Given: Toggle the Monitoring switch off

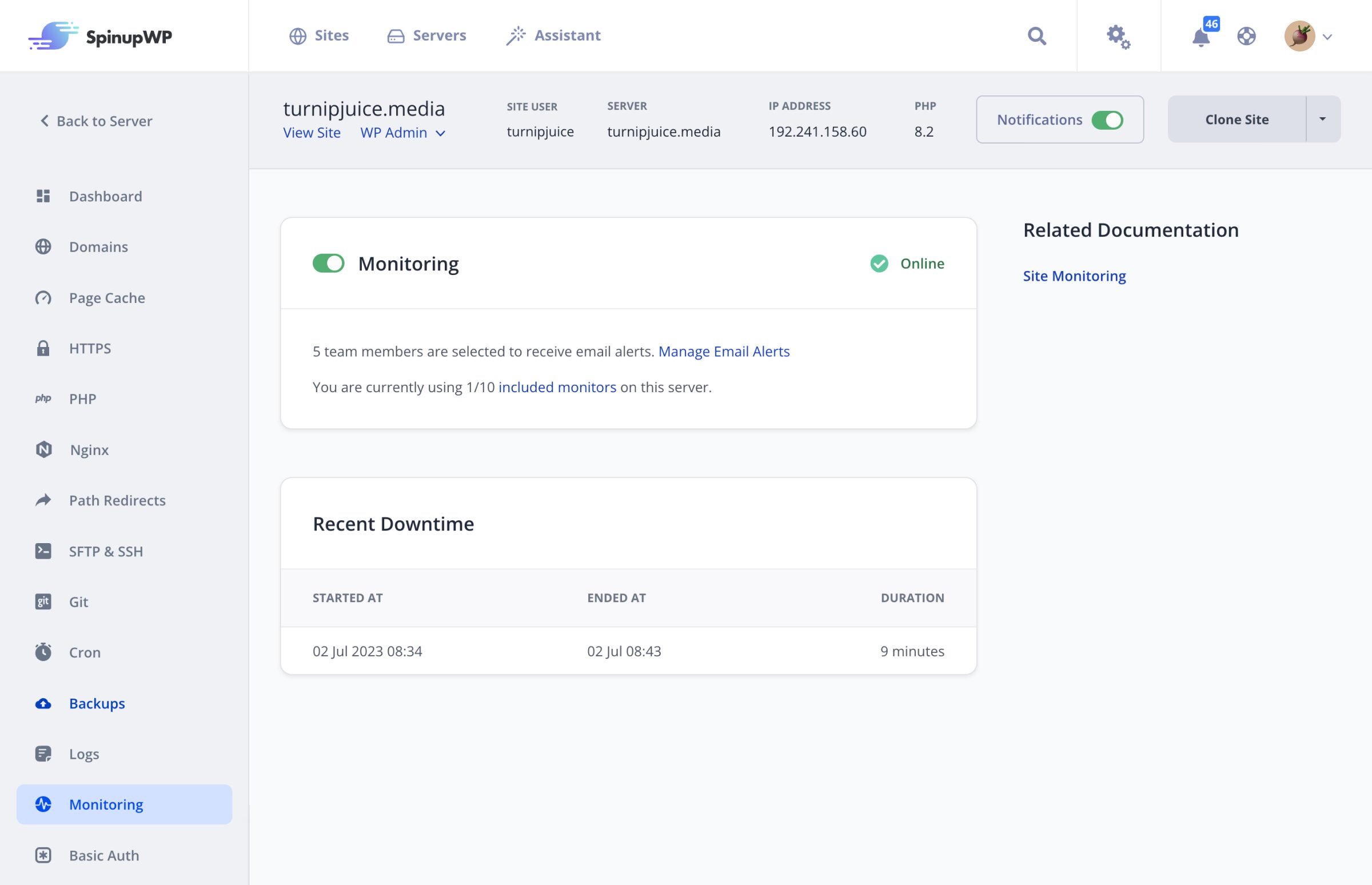Looking at the screenshot, I should click(330, 264).
